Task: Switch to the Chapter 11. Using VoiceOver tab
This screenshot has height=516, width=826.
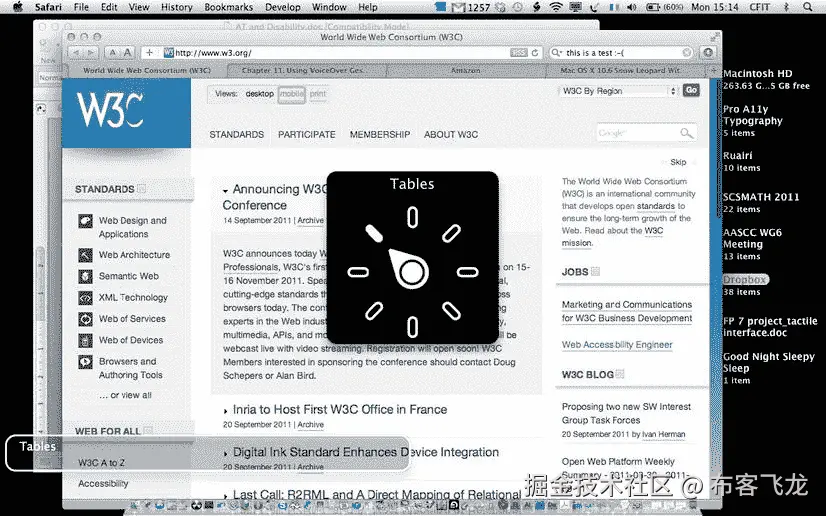Action: (x=307, y=70)
